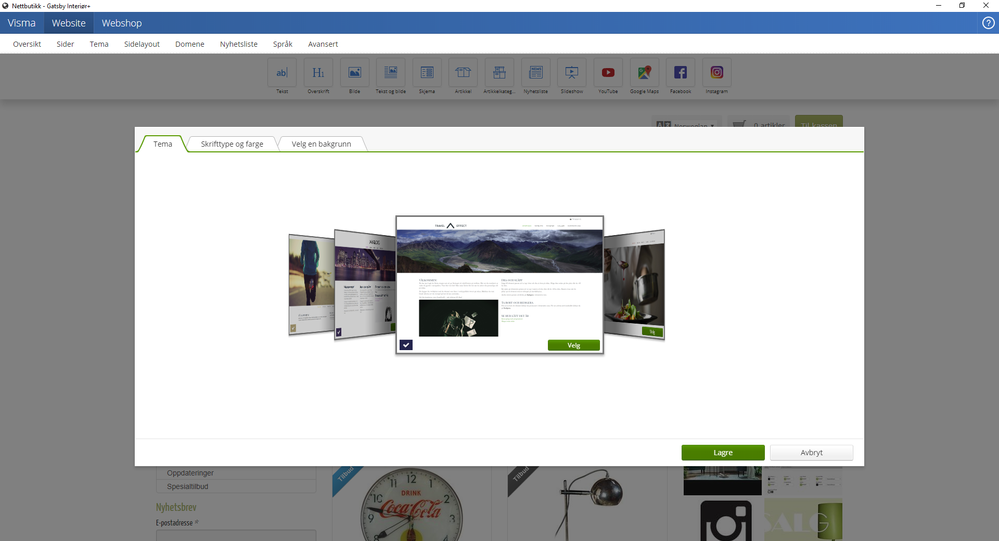Insert a Tekst element from toolbar

point(282,73)
